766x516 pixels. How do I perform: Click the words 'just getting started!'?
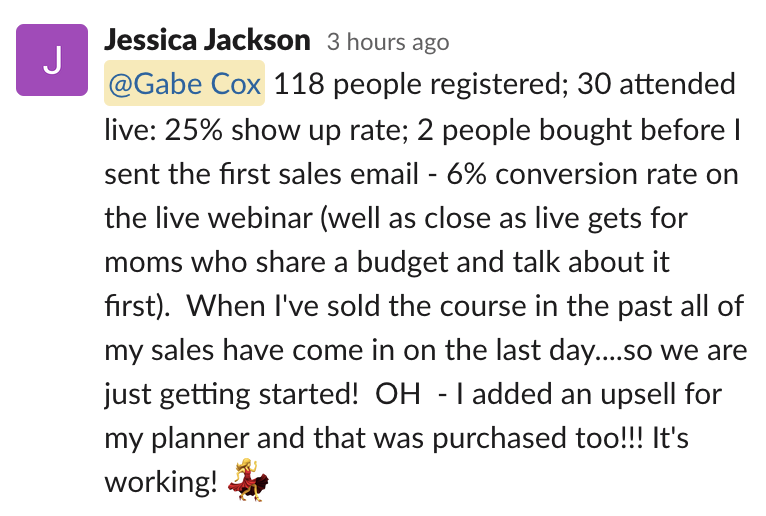point(232,395)
